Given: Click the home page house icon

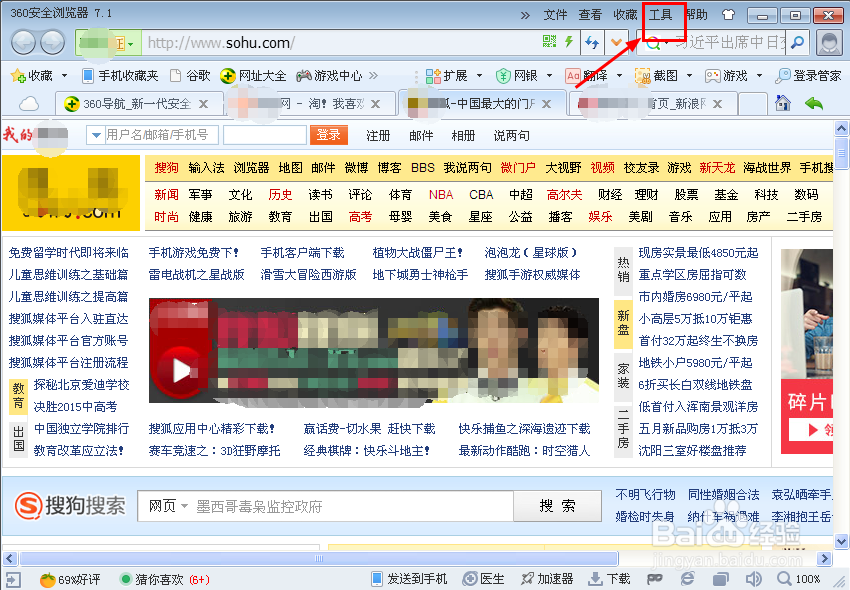Looking at the screenshot, I should tap(782, 103).
